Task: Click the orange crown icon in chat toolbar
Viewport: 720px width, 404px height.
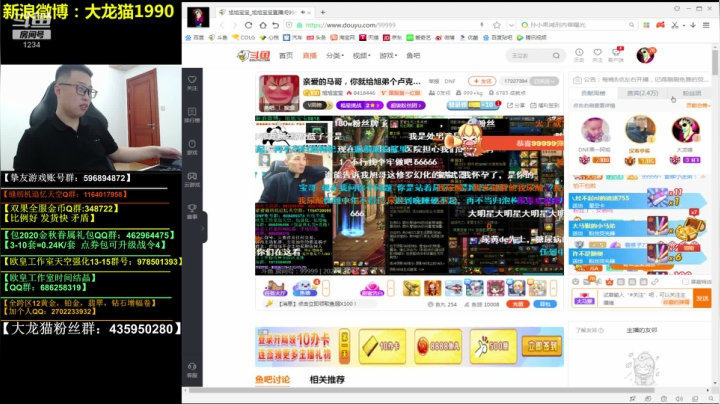Action: (x=609, y=281)
